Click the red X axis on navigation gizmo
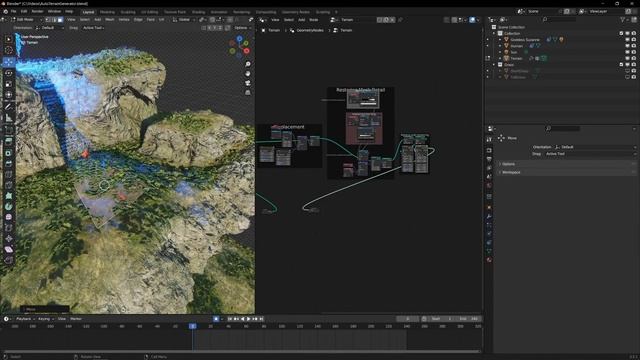 247,51
